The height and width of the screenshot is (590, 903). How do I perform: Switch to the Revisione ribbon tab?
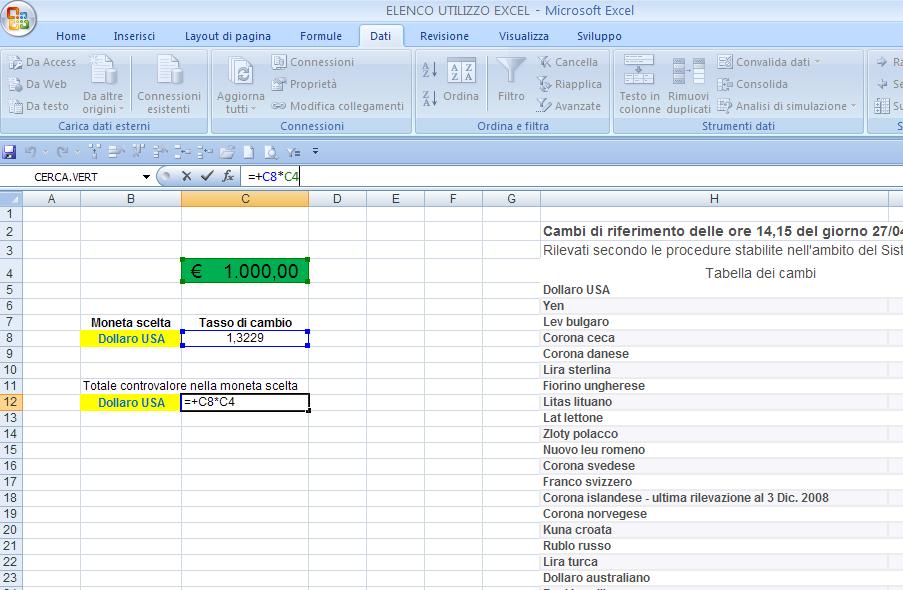pyautogui.click(x=443, y=35)
